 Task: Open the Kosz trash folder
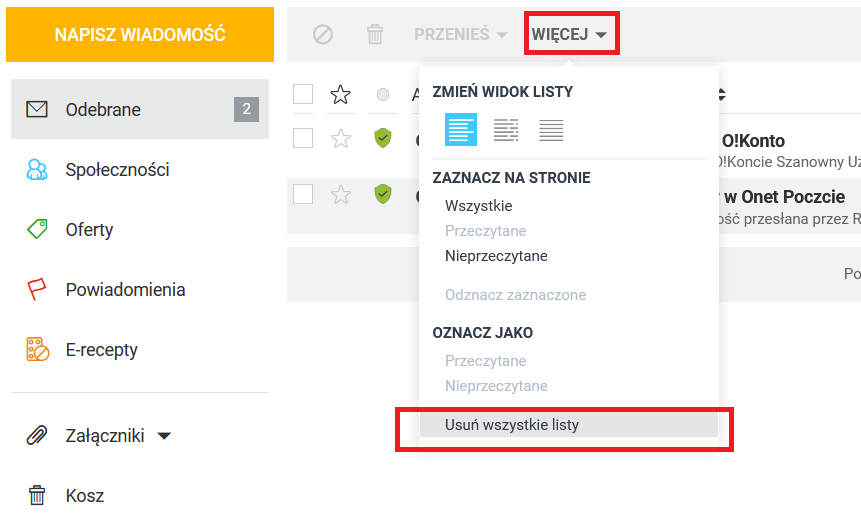pos(85,495)
